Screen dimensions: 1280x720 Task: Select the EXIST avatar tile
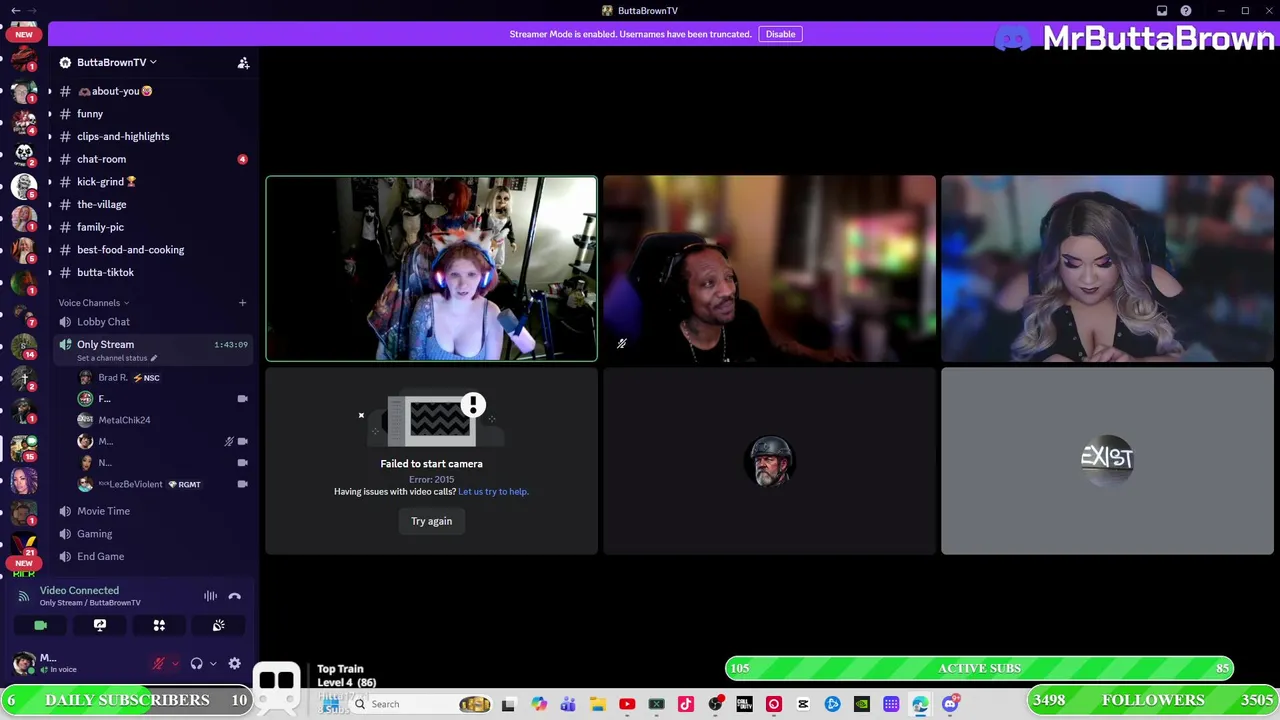1107,461
